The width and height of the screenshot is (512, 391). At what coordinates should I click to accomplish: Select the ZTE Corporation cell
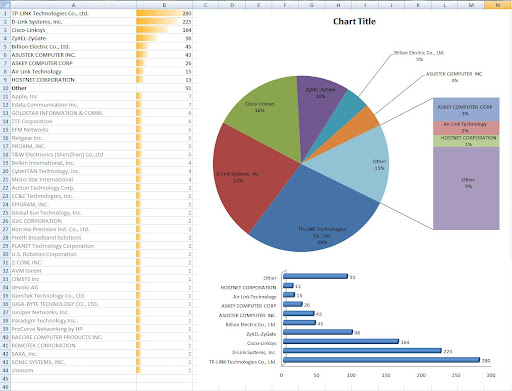tap(73, 121)
